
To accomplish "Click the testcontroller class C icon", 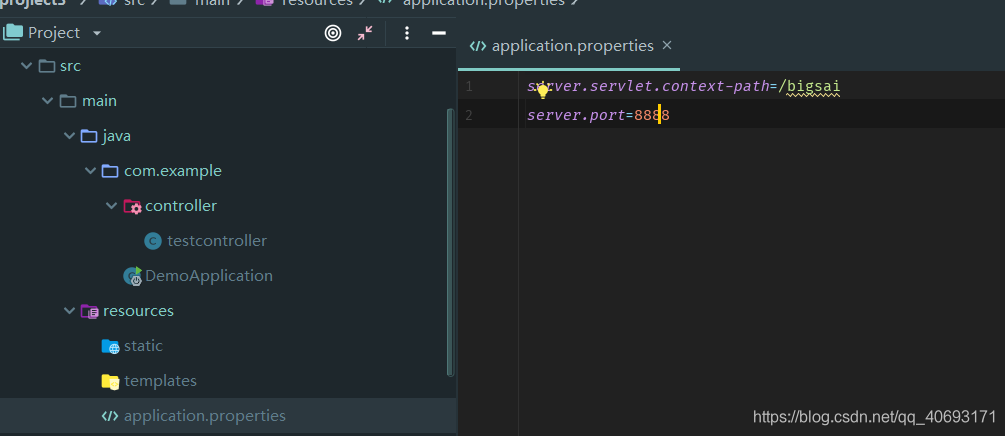I will click(153, 241).
